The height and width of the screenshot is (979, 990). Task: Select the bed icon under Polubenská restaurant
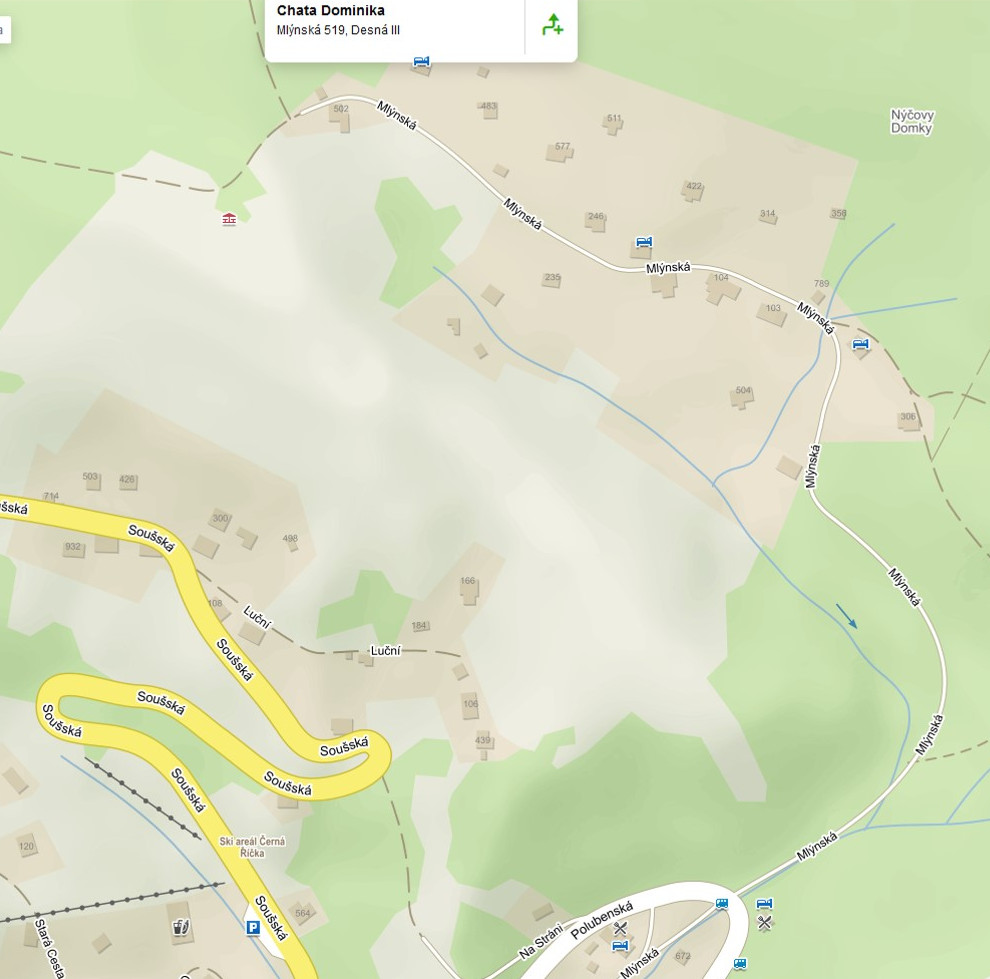coord(620,946)
